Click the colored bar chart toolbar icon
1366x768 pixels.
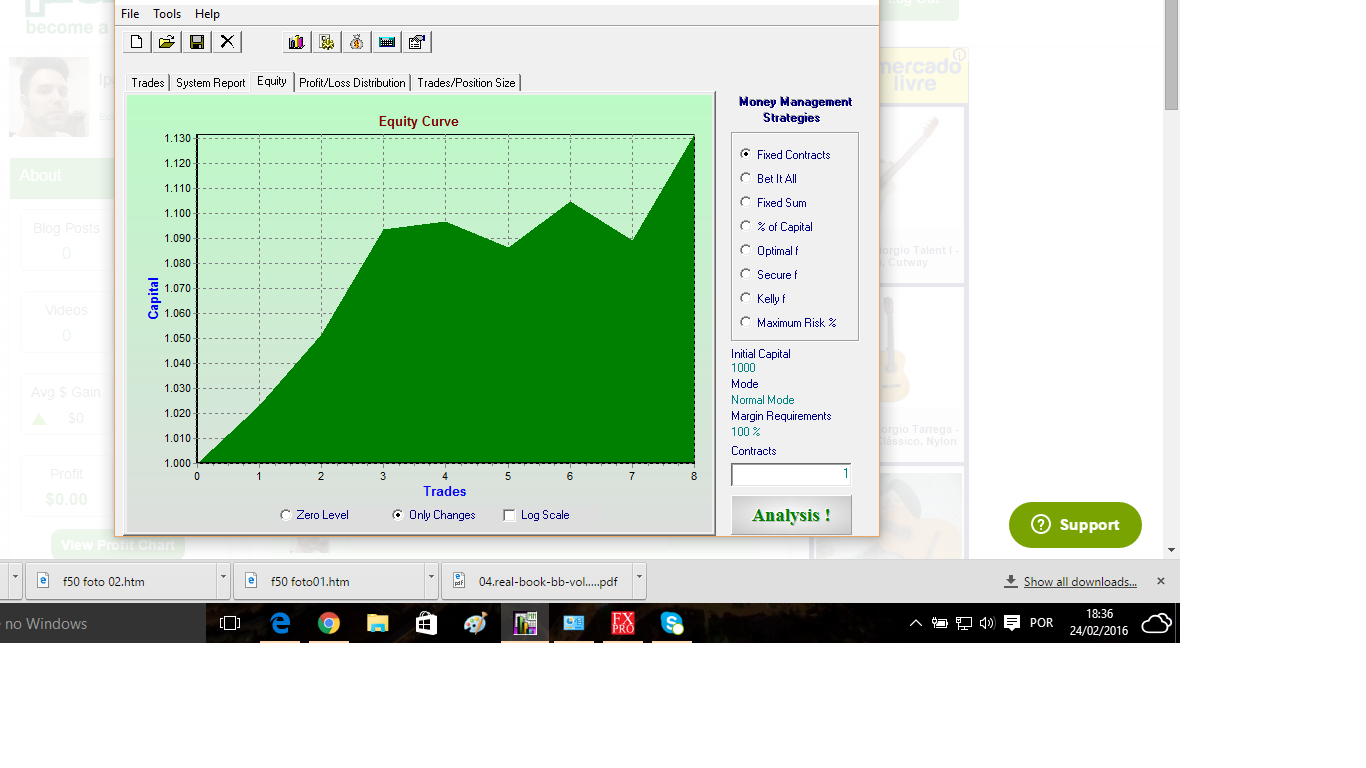[x=296, y=42]
